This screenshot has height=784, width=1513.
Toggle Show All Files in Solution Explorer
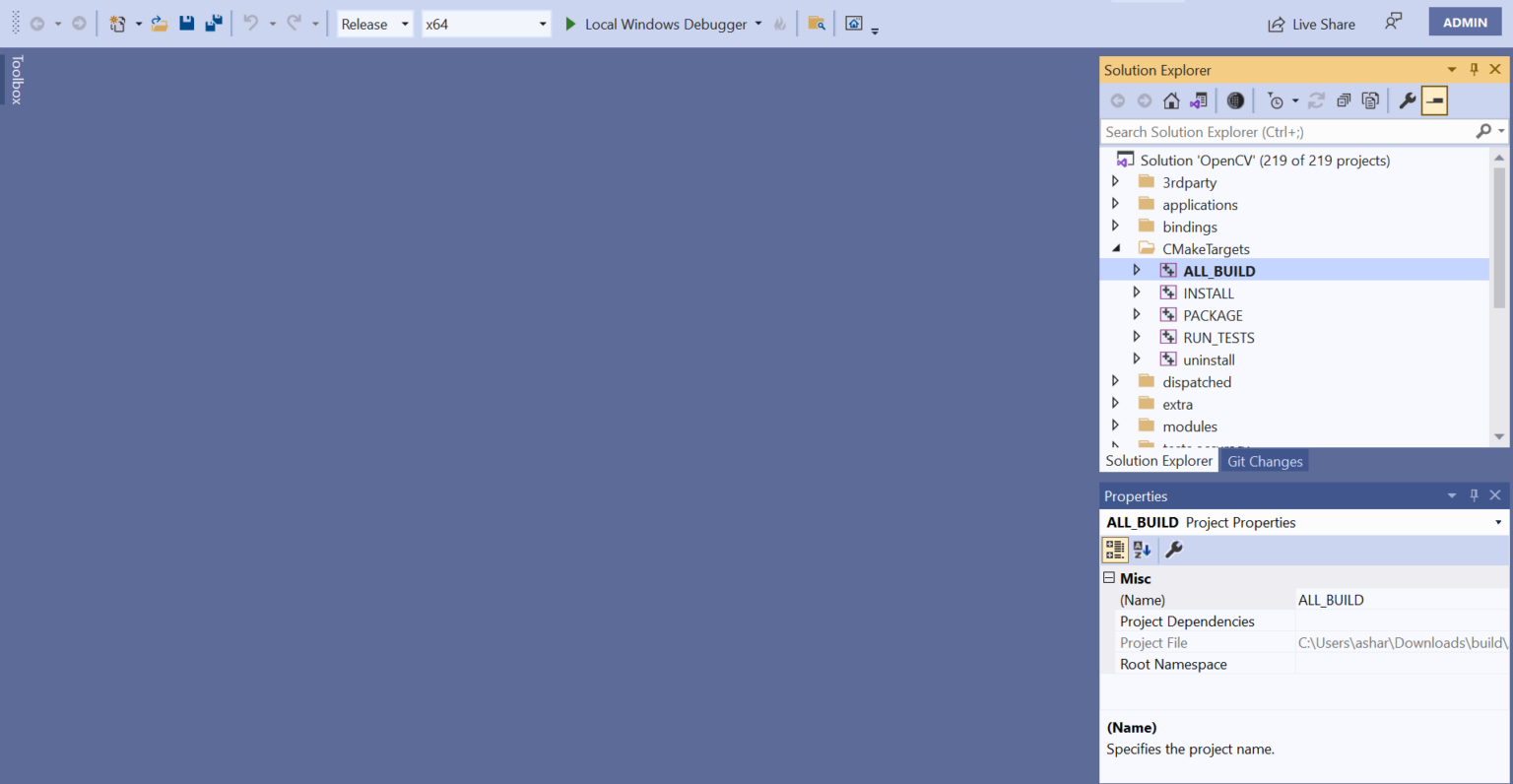[x=1370, y=99]
